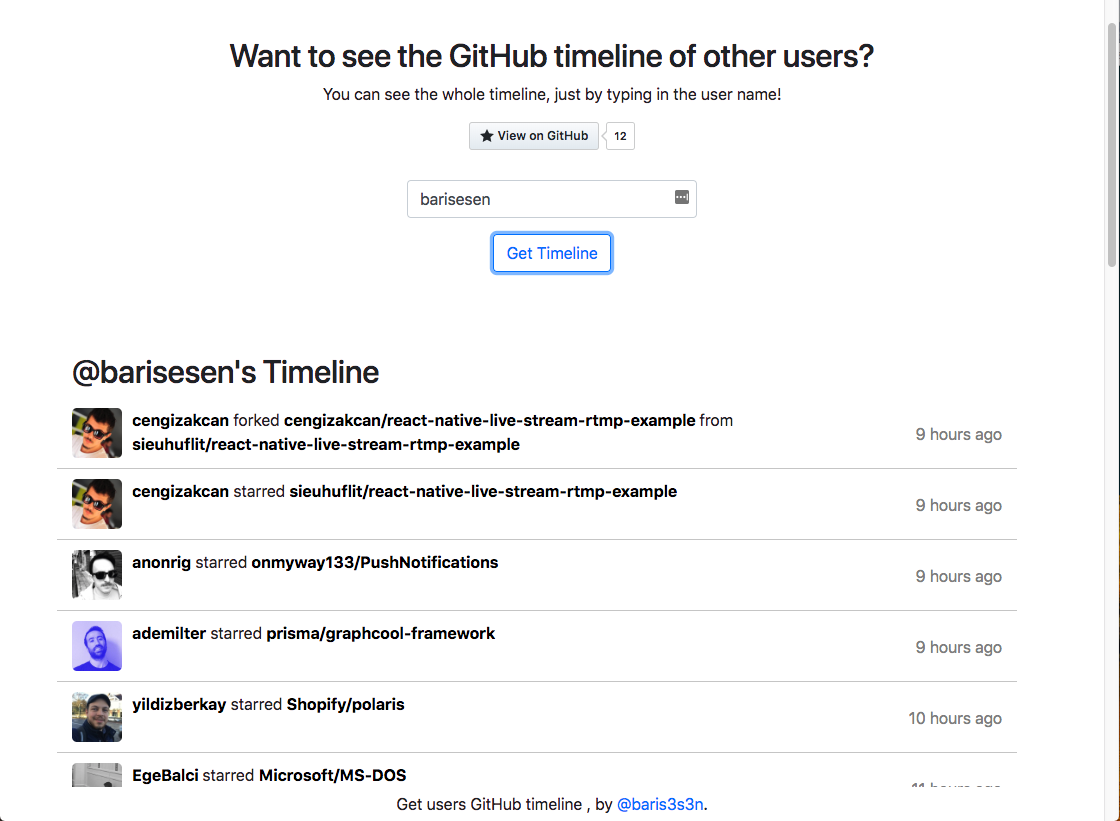Image resolution: width=1120 pixels, height=821 pixels.
Task: Click the second cengizakcan avatar in the timeline
Action: (96, 504)
